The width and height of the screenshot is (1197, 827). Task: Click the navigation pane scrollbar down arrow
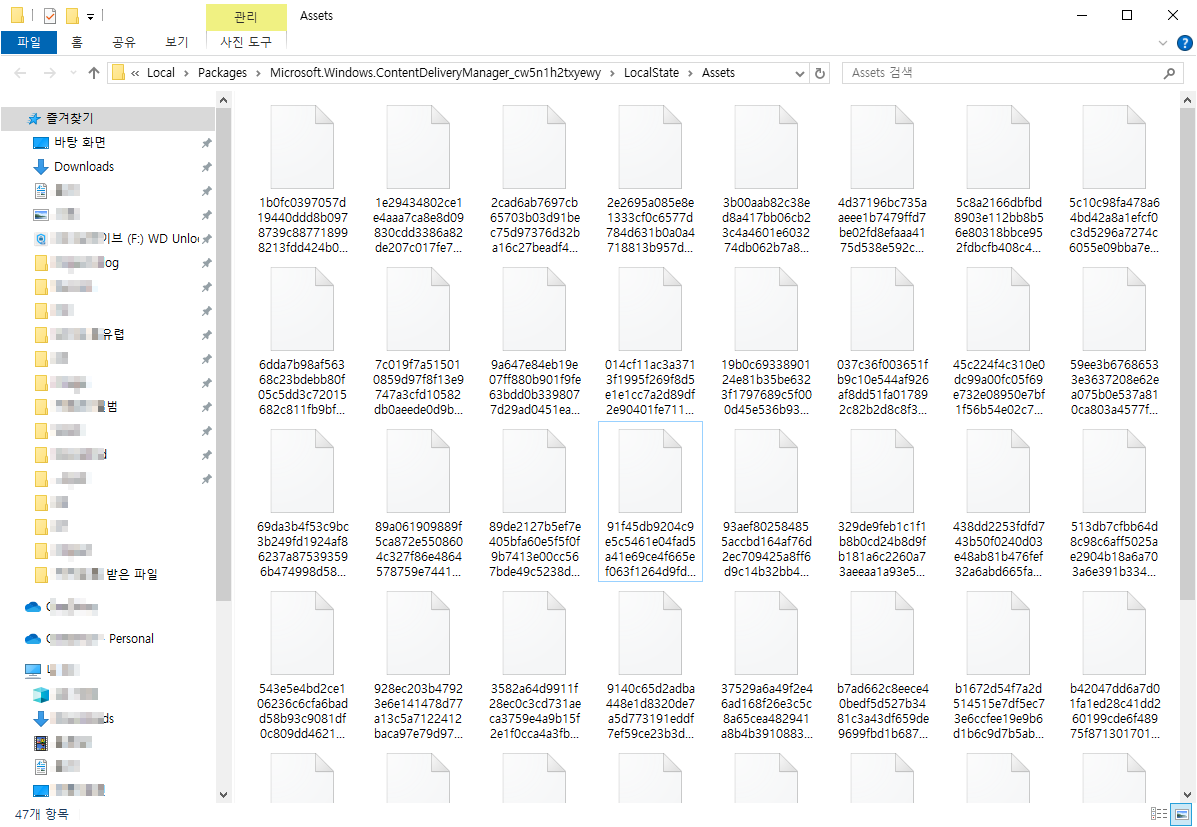[x=223, y=795]
